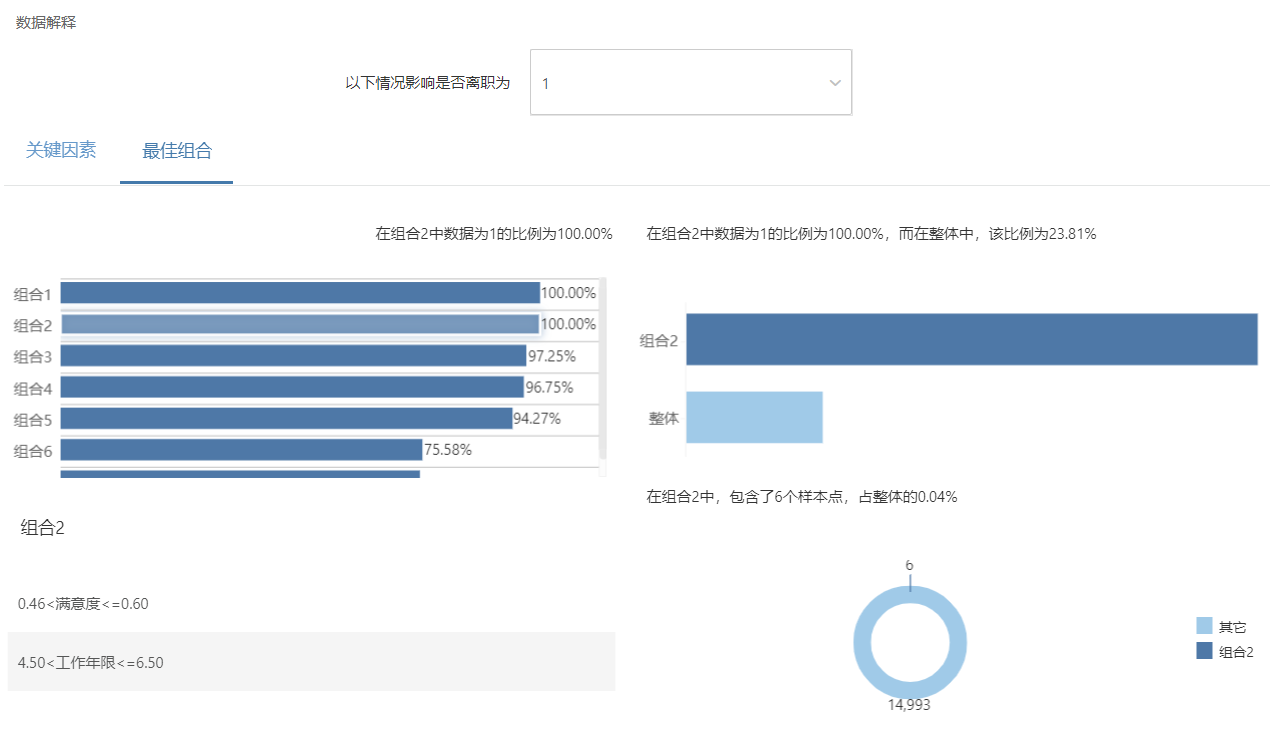Click the donut chart ring
The height and width of the screenshot is (731, 1285).
862,638
